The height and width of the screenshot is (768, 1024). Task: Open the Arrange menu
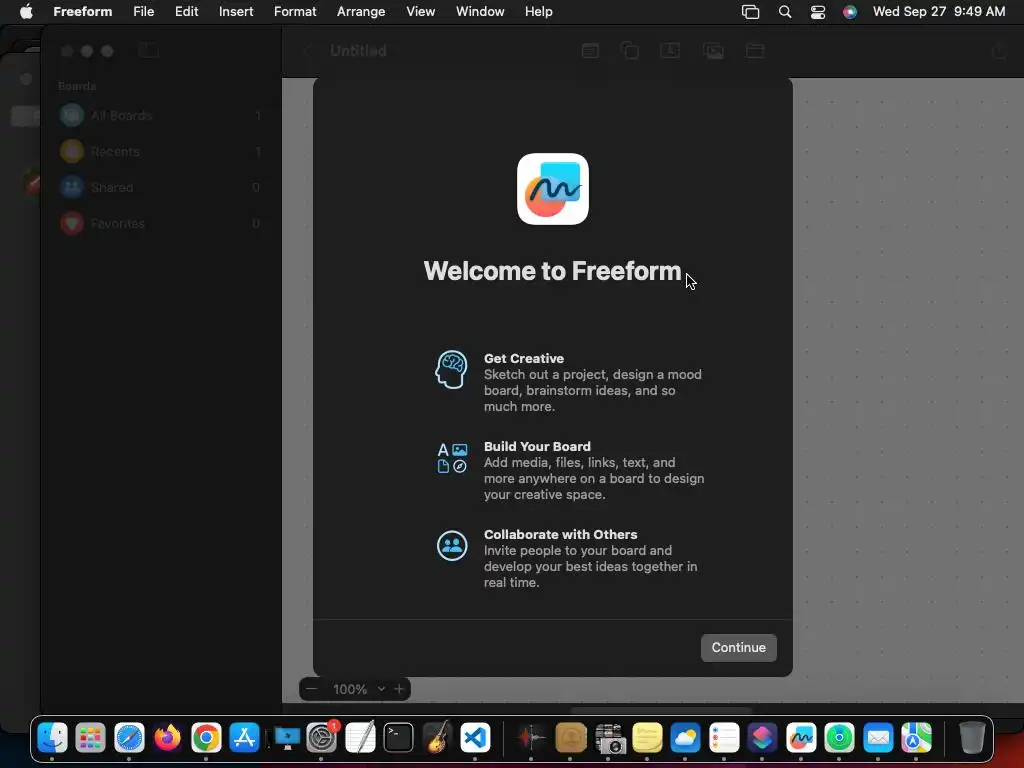click(x=361, y=11)
